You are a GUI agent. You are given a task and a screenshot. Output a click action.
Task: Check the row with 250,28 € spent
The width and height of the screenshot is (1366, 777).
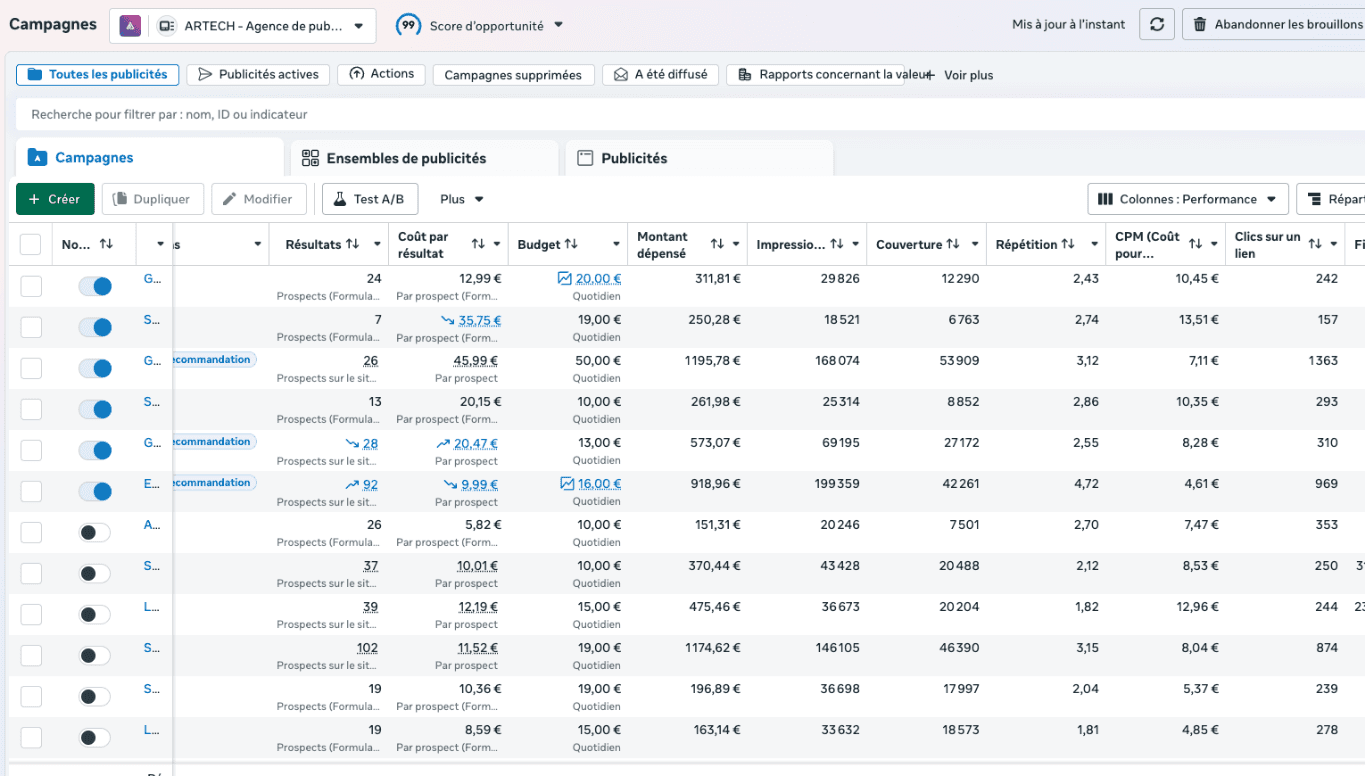(31, 327)
